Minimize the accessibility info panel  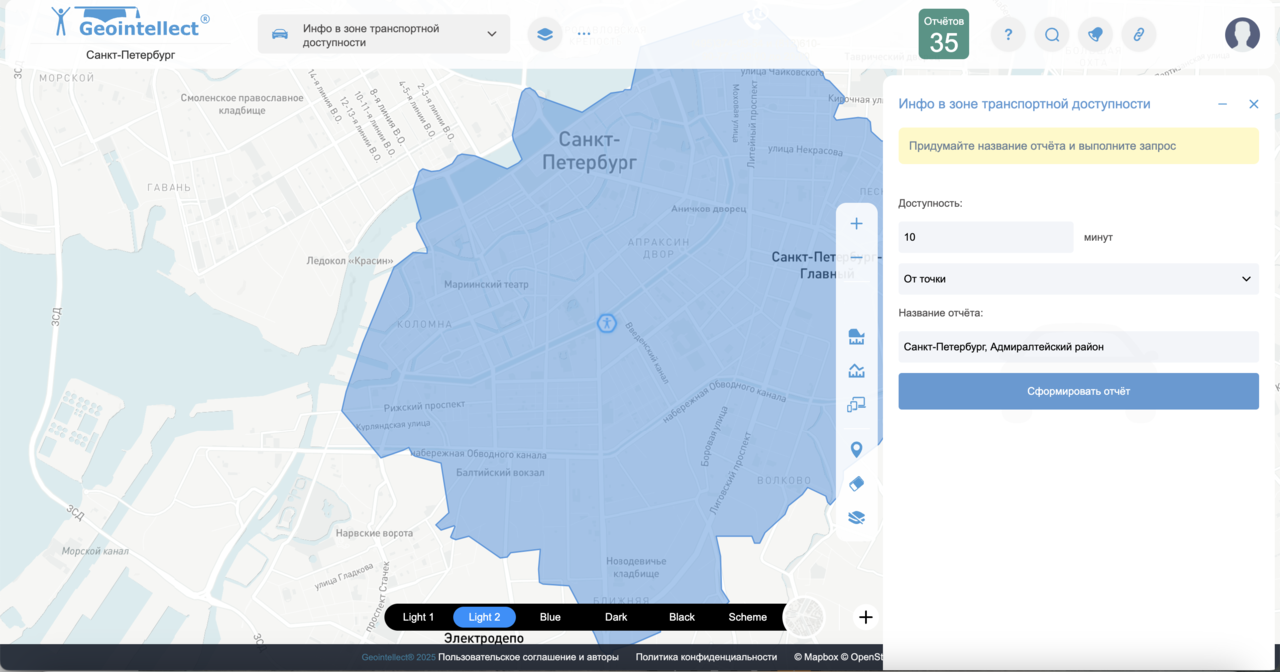coord(1222,104)
